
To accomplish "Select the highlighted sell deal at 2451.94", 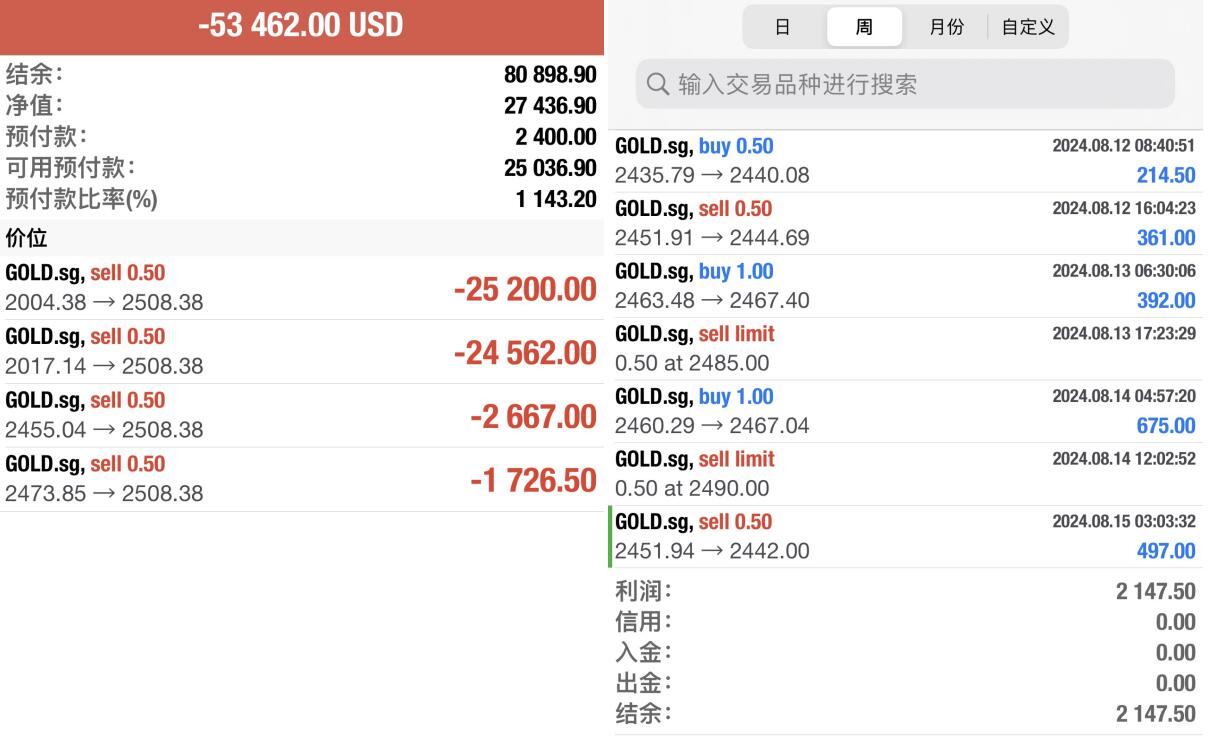I will tap(905, 536).
